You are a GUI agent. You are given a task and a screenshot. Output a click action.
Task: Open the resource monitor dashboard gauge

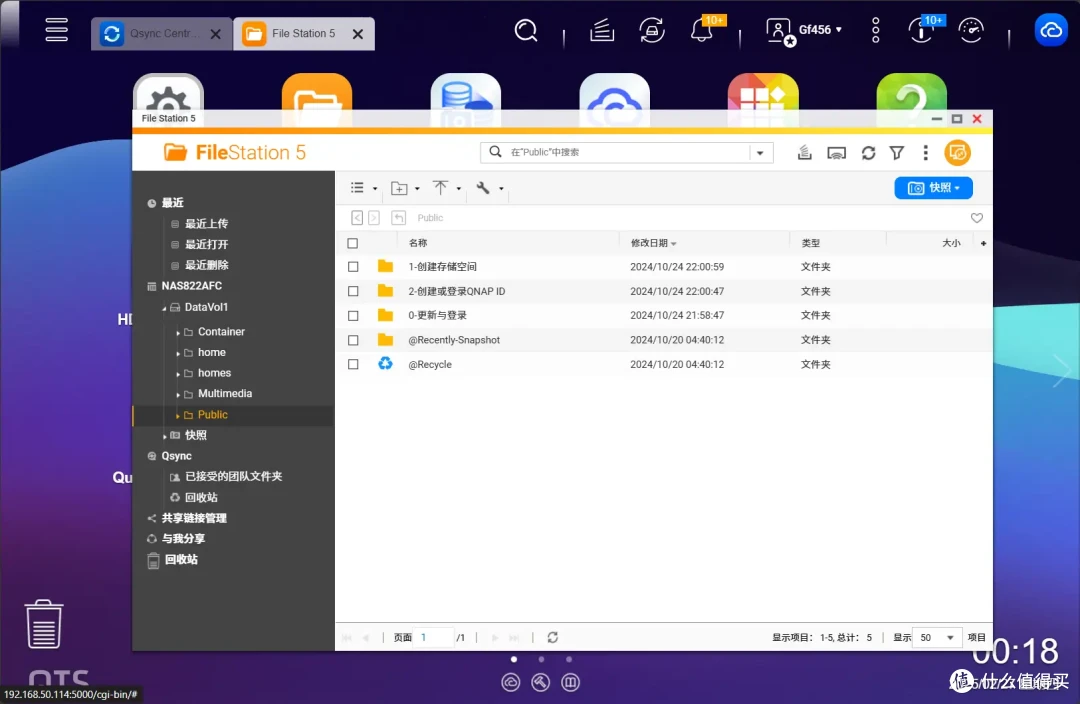pos(971,30)
